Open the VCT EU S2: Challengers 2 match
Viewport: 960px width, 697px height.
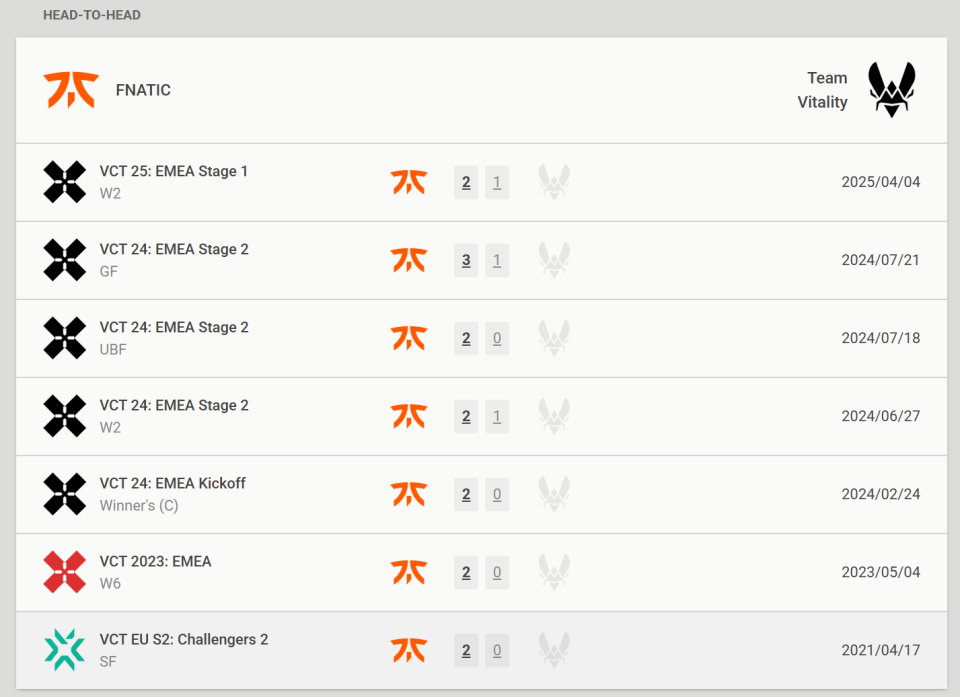pos(184,639)
